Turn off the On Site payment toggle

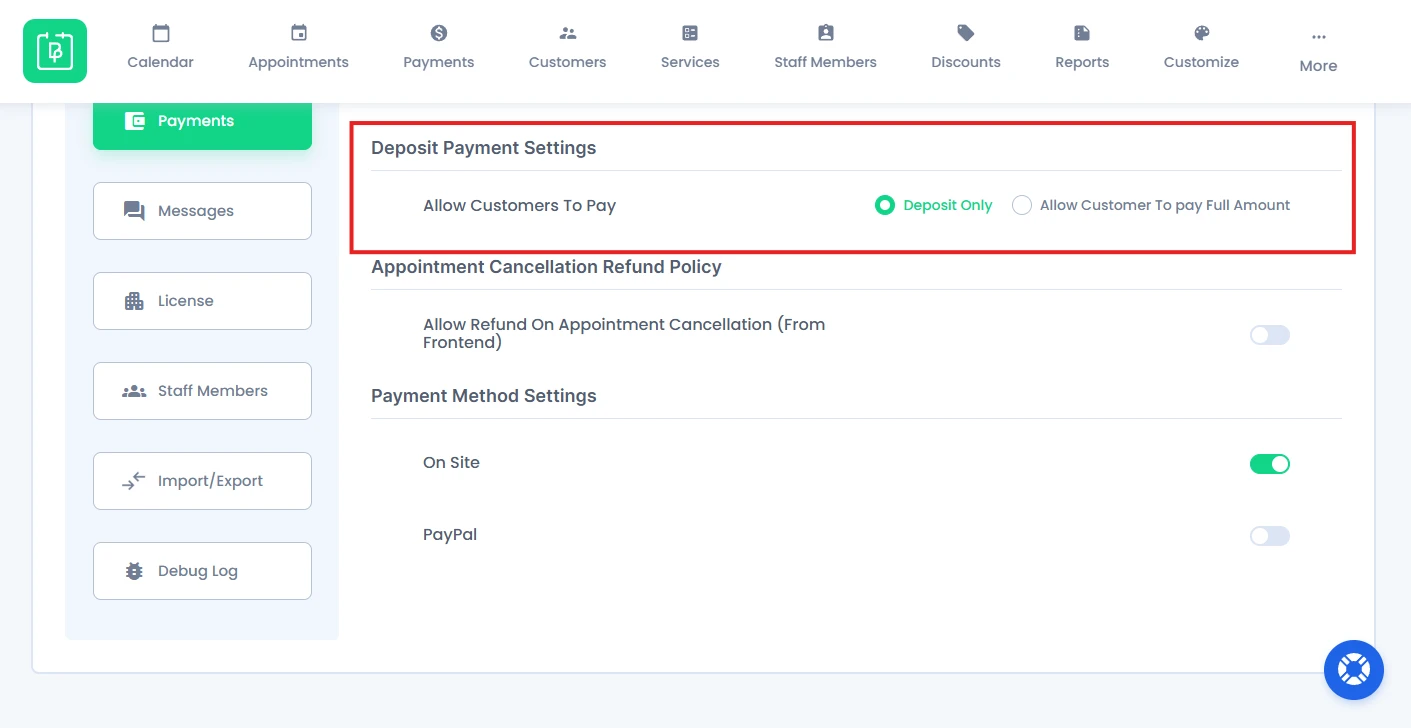pyautogui.click(x=1270, y=464)
